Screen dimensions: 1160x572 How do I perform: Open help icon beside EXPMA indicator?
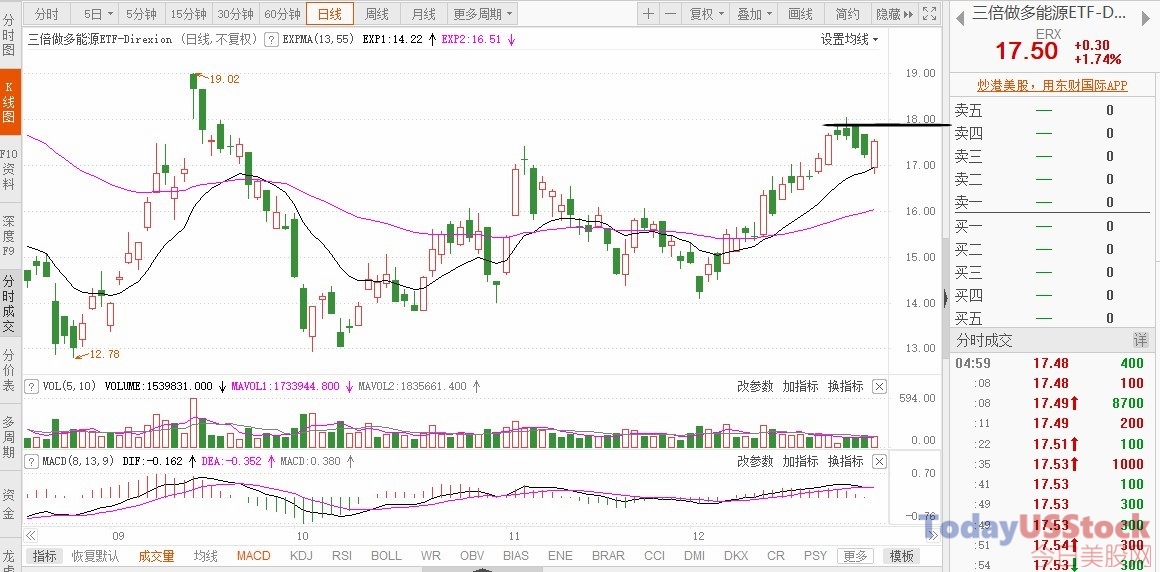pos(272,39)
